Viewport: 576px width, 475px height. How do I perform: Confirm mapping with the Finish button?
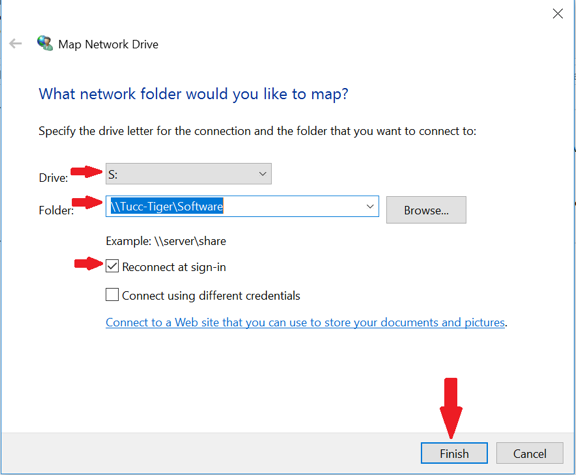pyautogui.click(x=454, y=453)
